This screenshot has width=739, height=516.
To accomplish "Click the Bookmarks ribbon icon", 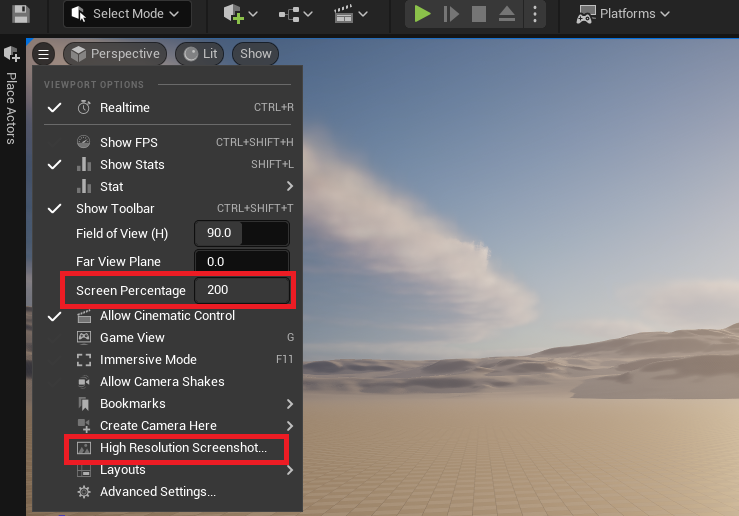I will click(x=84, y=404).
